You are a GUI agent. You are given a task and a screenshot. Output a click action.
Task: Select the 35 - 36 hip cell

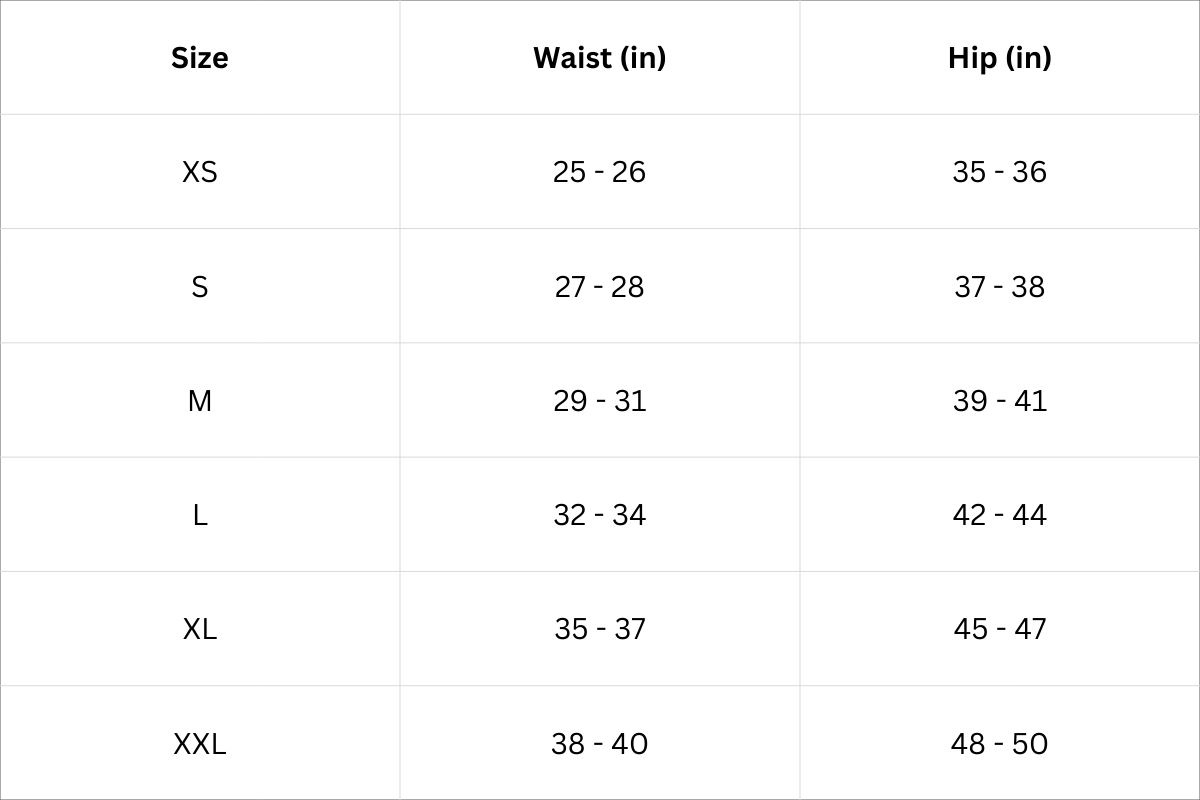999,172
